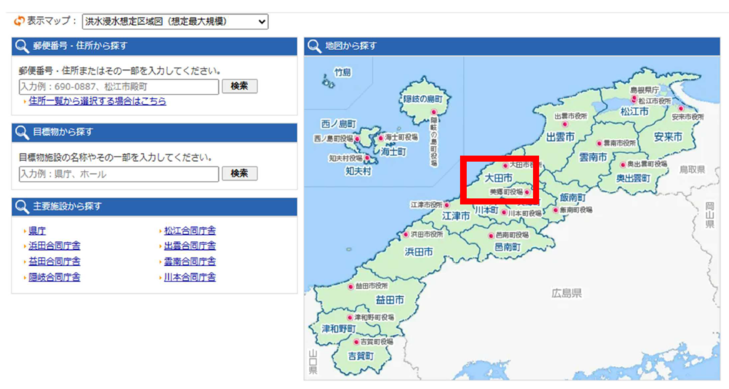
Task: Click the magnifier icon in 目標物から探す header
Action: [22, 132]
